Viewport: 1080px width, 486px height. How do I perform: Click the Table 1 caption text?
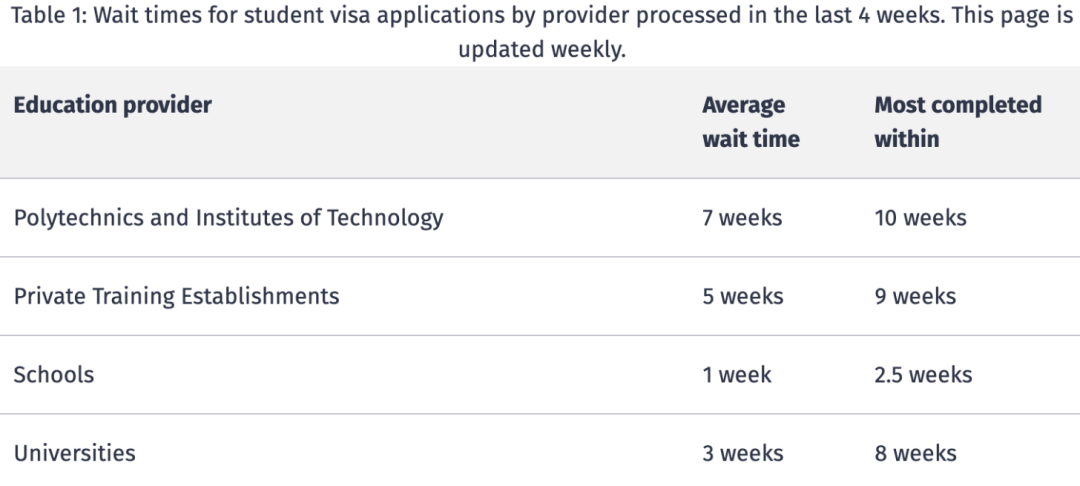click(542, 32)
